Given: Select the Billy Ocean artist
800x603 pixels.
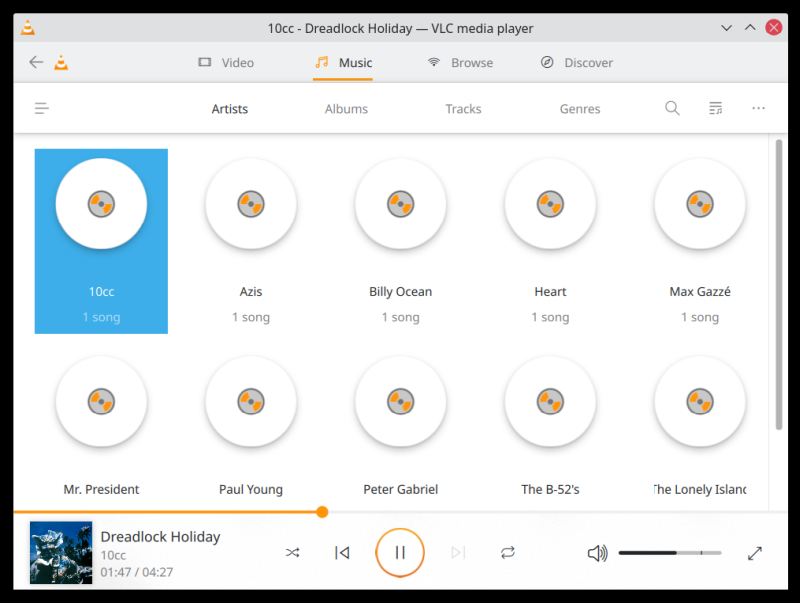Looking at the screenshot, I should (x=400, y=240).
